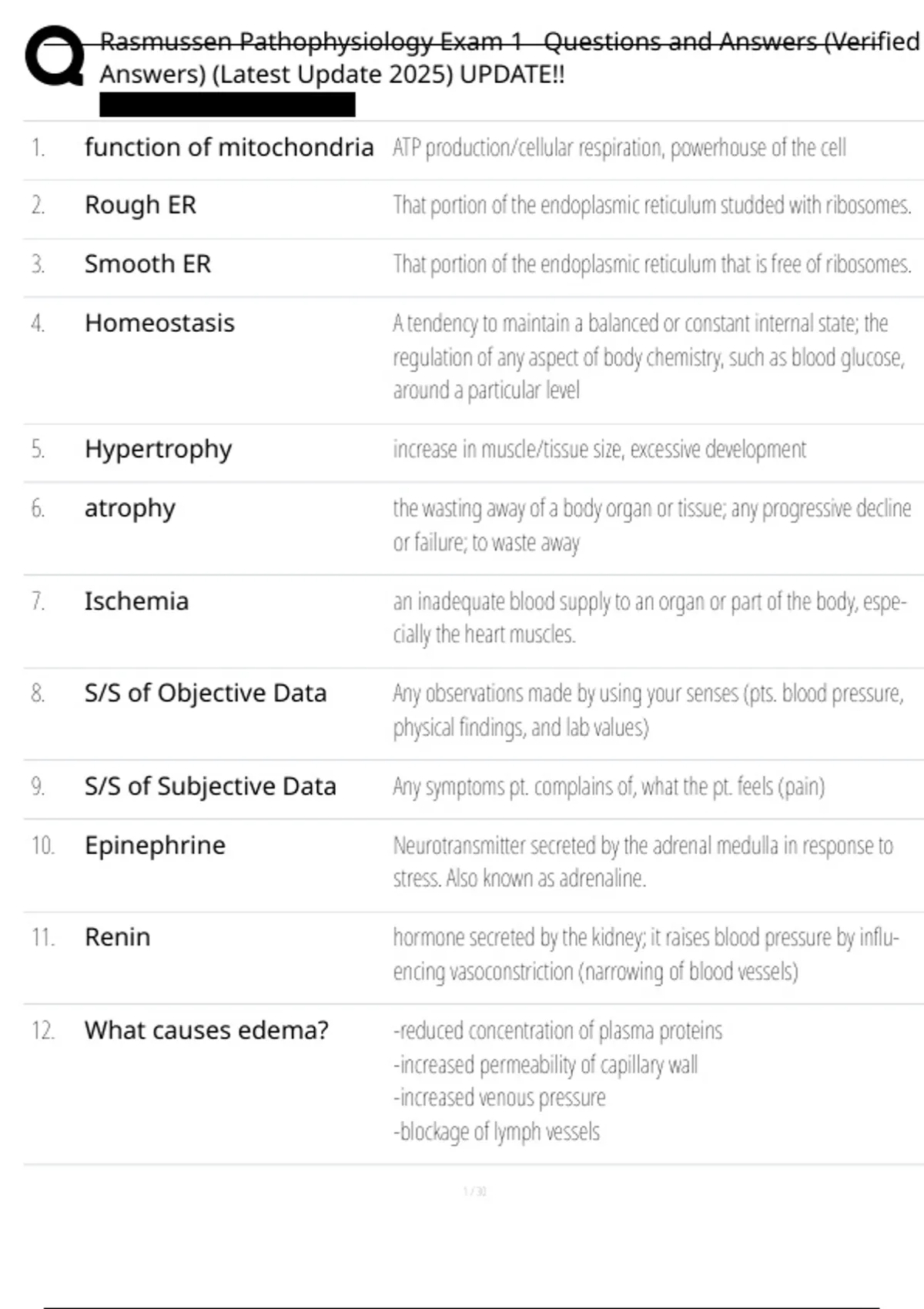Click the "atrophy" term
This screenshot has height=1309, width=924.
[x=129, y=508]
